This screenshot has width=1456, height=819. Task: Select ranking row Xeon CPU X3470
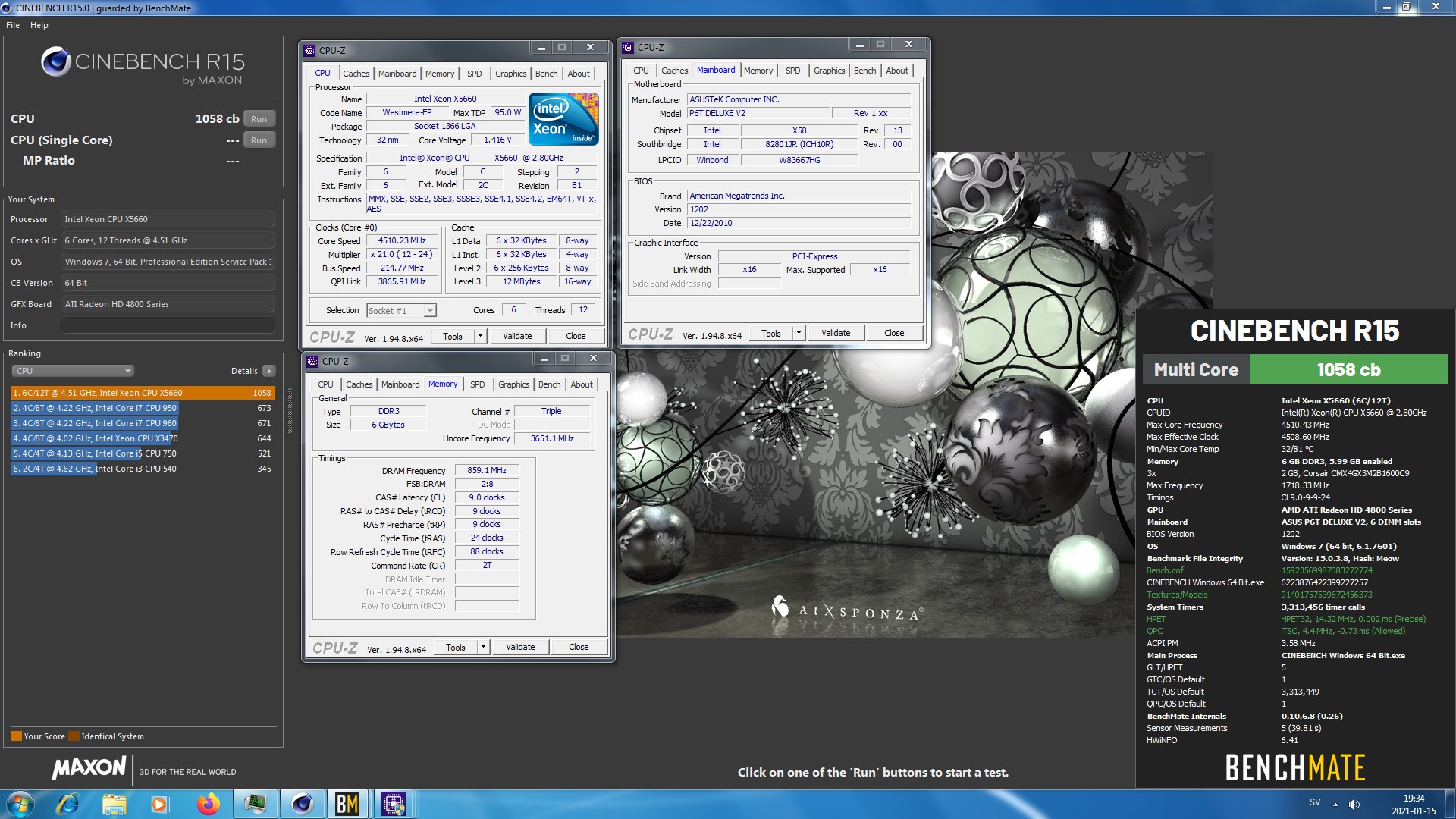pyautogui.click(x=142, y=438)
